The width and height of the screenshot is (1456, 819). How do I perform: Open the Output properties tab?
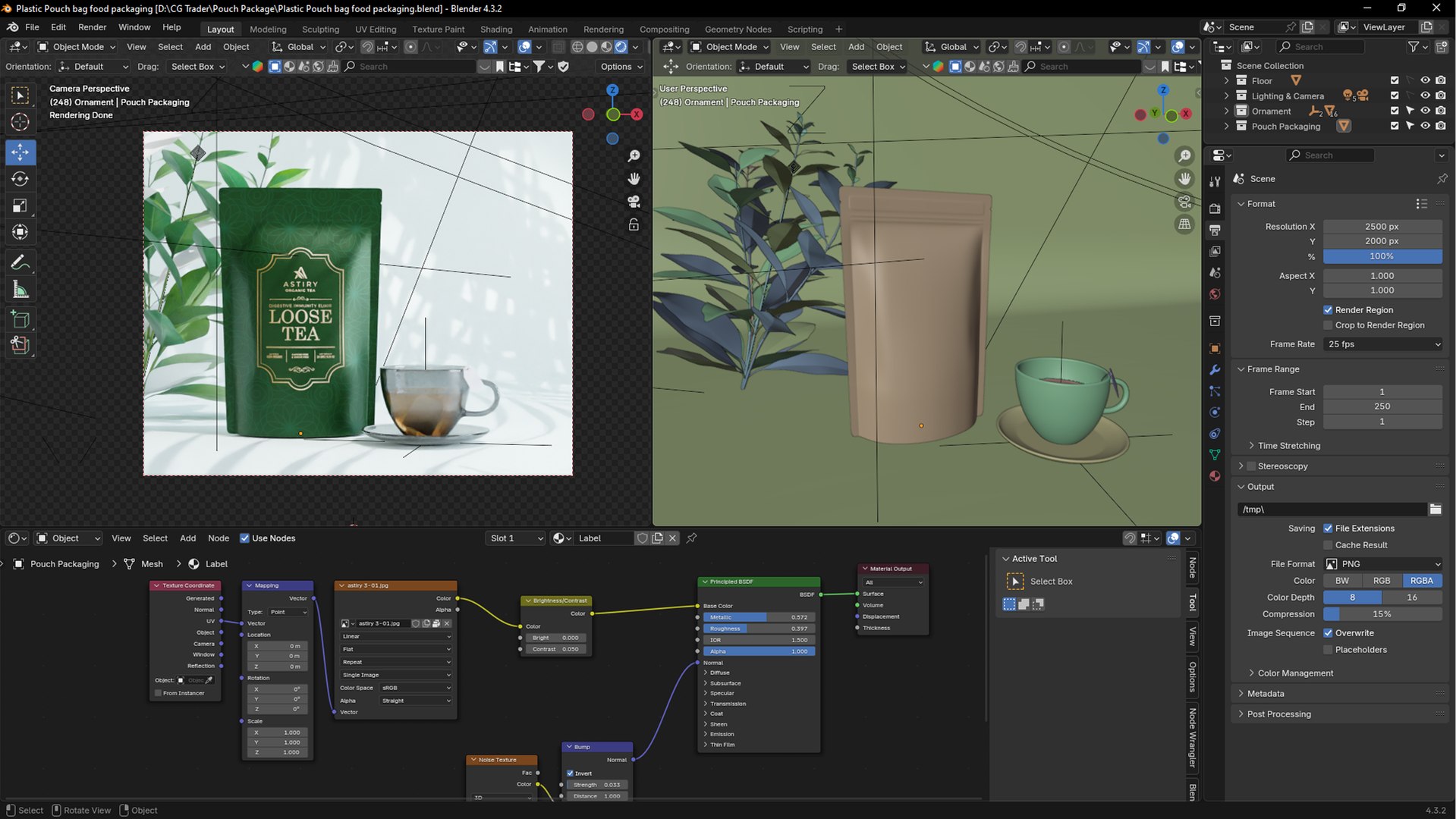(1215, 230)
